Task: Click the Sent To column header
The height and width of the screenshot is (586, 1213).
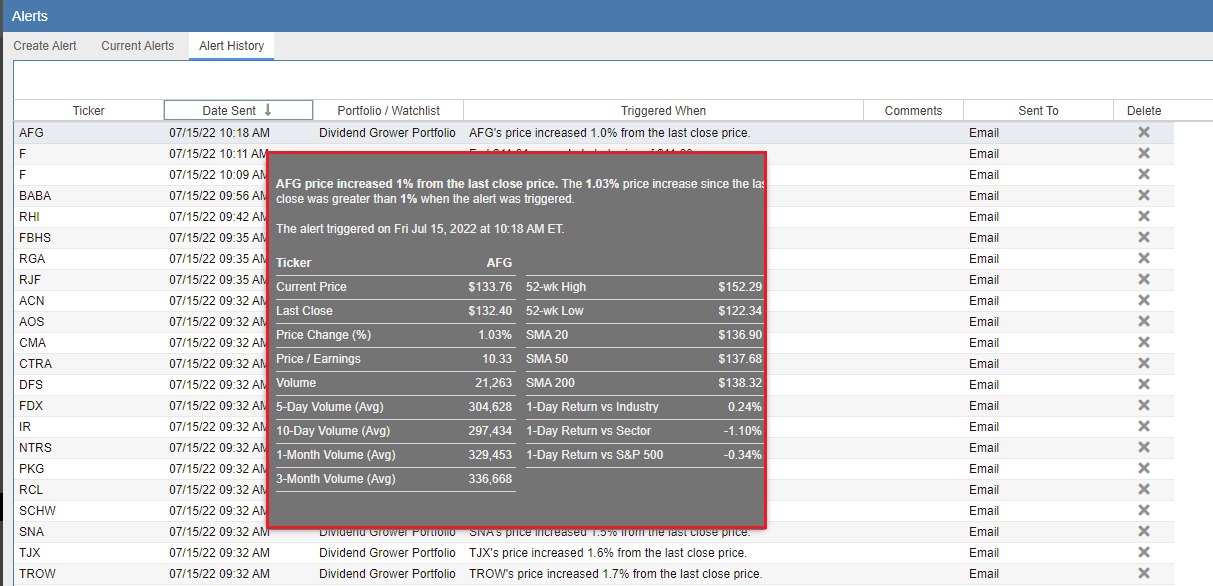Action: pyautogui.click(x=1038, y=110)
